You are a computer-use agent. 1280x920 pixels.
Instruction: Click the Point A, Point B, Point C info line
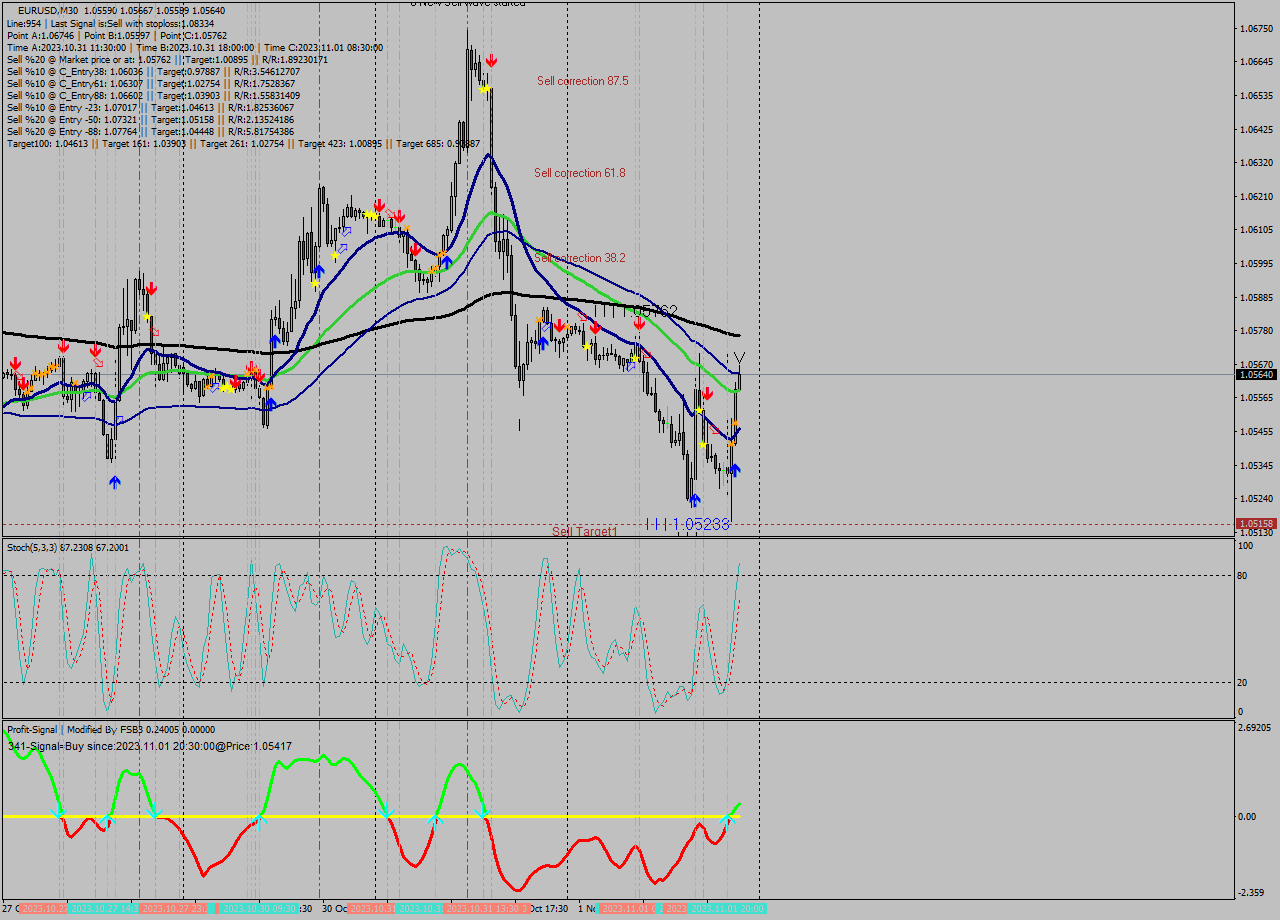point(117,35)
